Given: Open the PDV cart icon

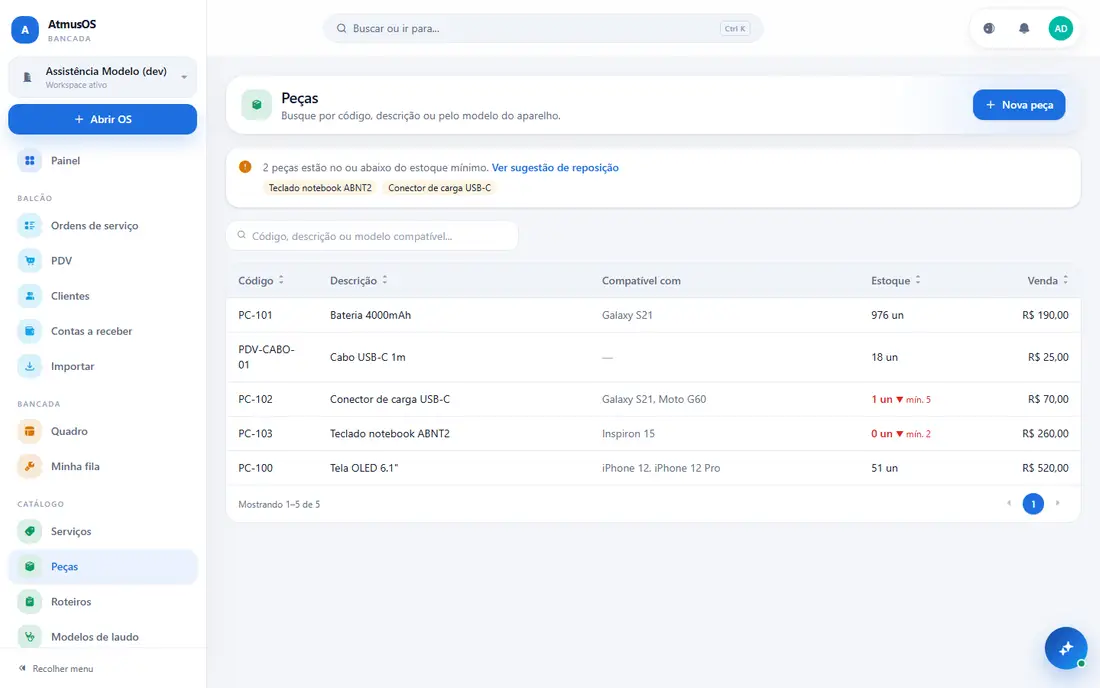Looking at the screenshot, I should [29, 261].
